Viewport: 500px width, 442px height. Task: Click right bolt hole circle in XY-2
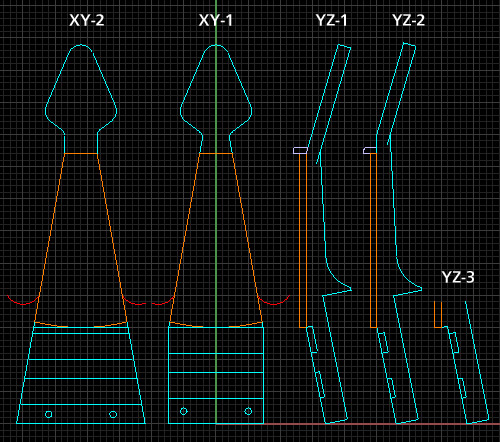[x=113, y=414]
